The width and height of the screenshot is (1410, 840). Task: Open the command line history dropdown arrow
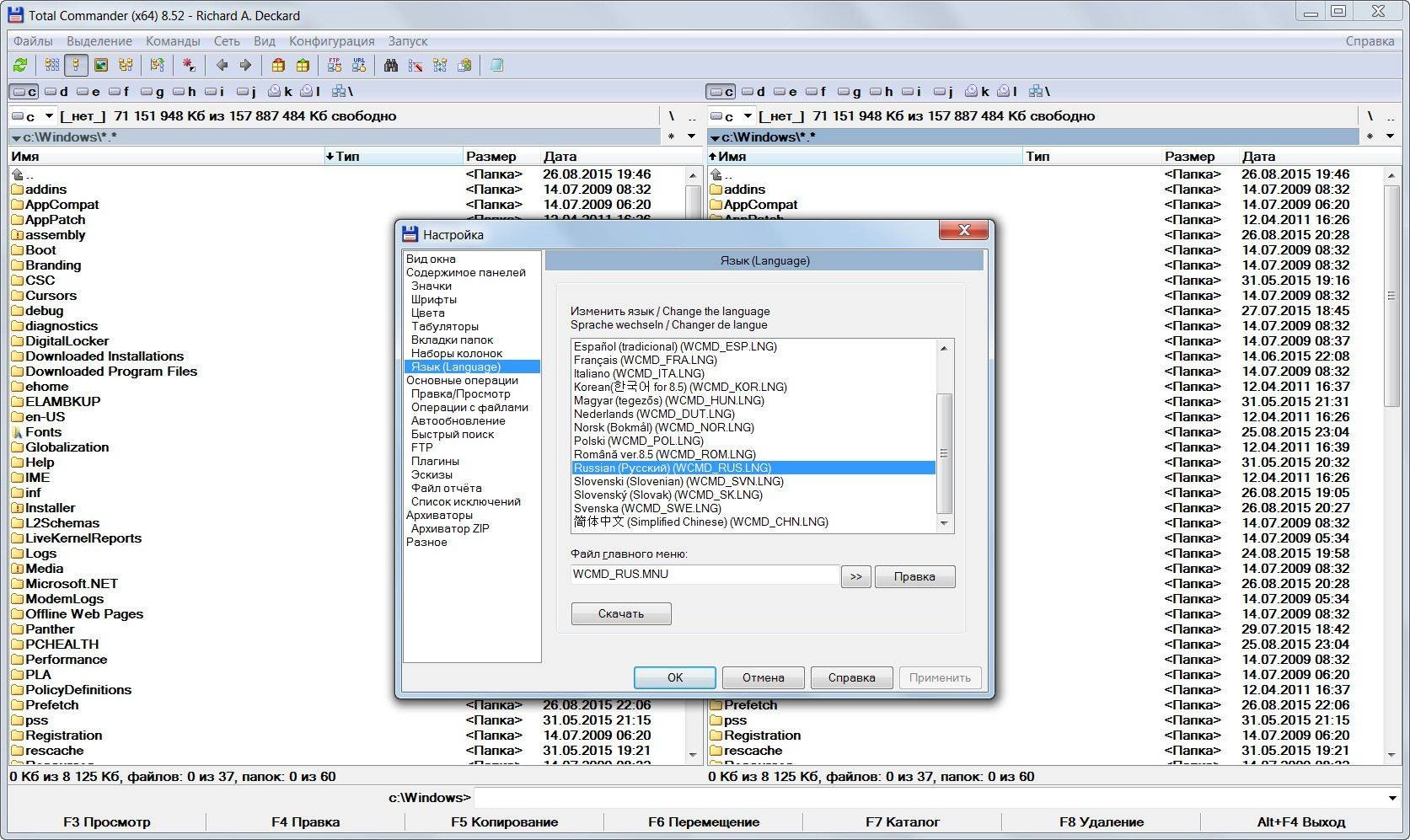pos(1391,798)
